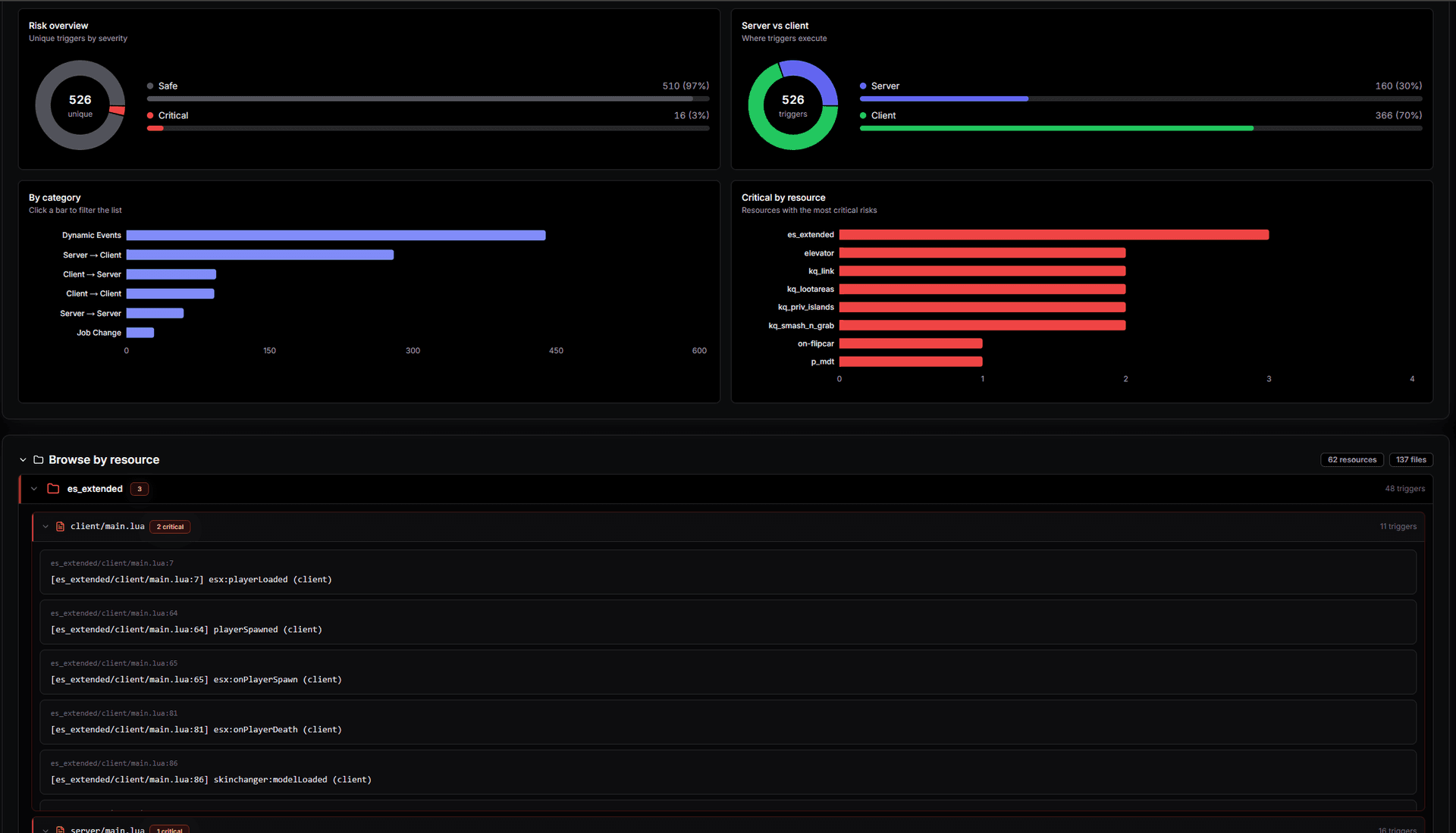Click the 137 files badge
This screenshot has height=833, width=1456.
coord(1411,460)
